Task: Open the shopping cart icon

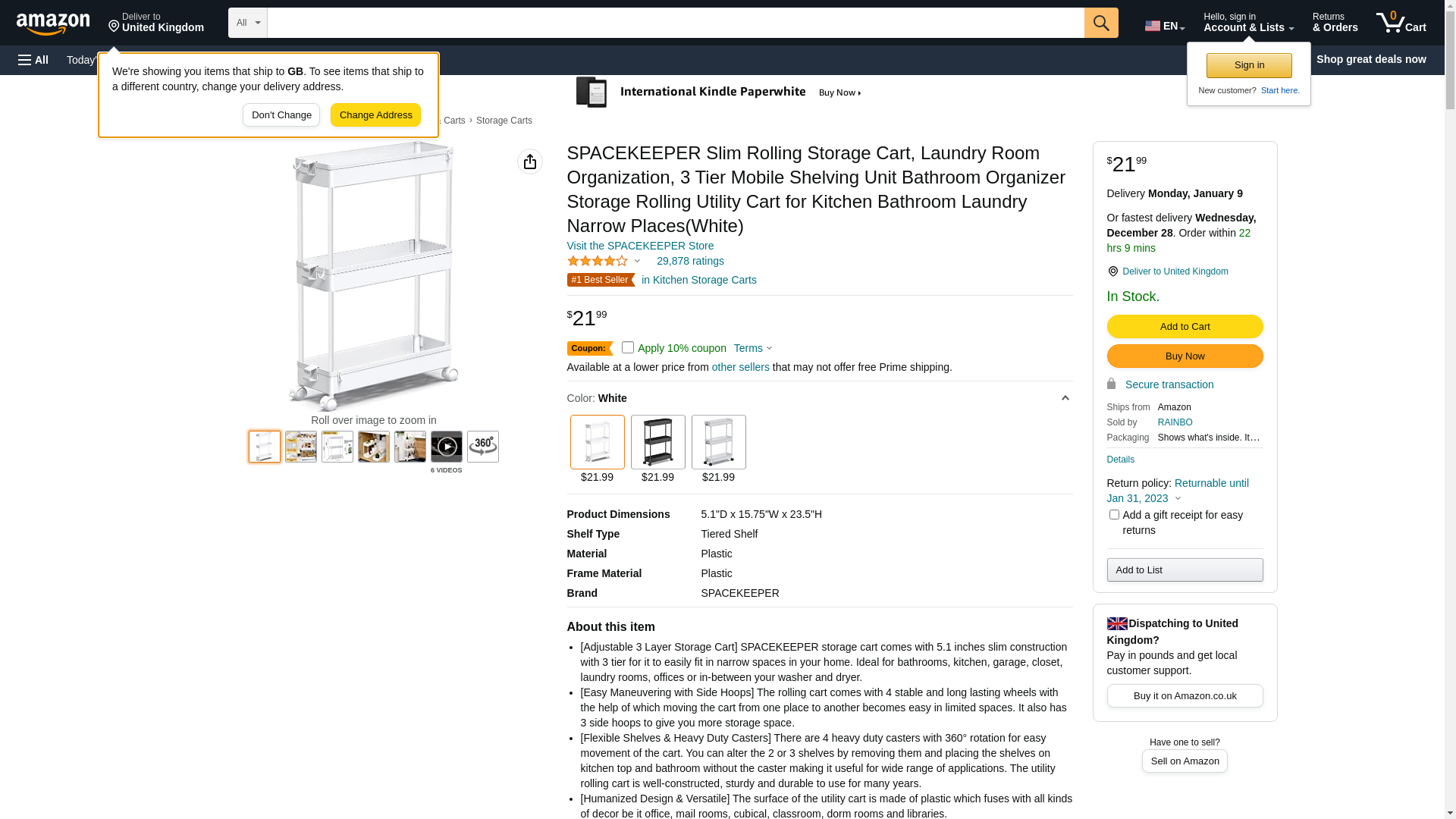Action: pyautogui.click(x=1400, y=23)
